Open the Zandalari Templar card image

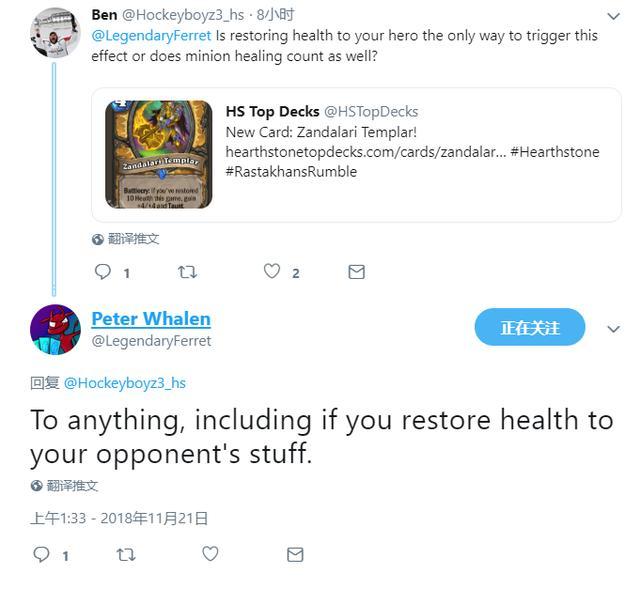[x=159, y=154]
